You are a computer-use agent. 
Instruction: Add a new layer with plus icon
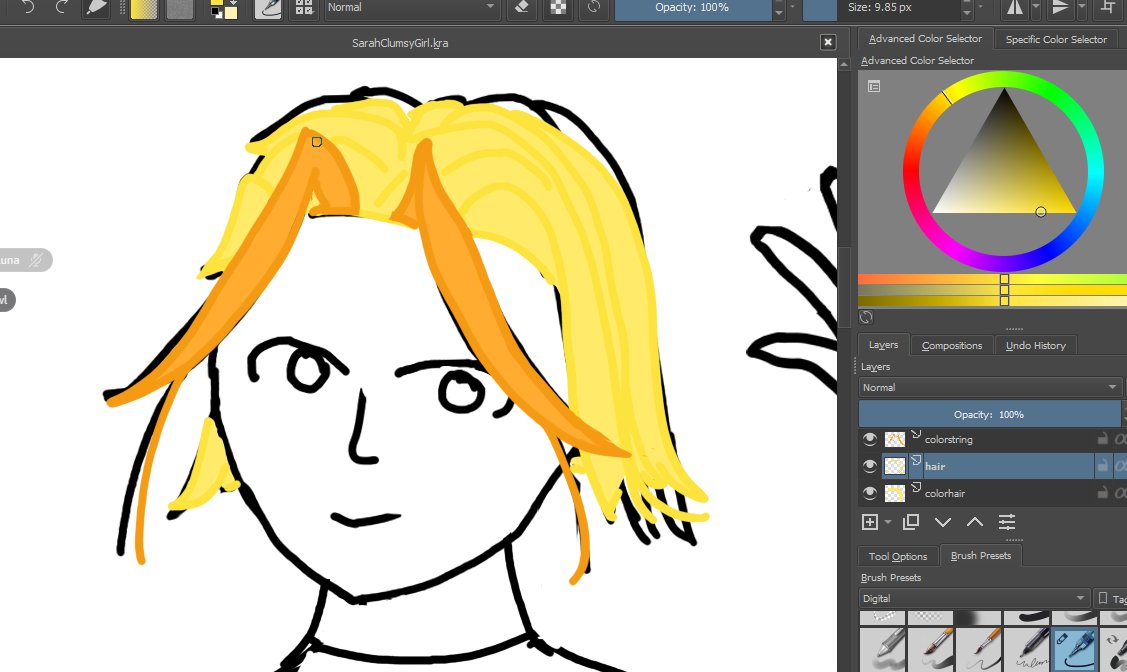[870, 522]
